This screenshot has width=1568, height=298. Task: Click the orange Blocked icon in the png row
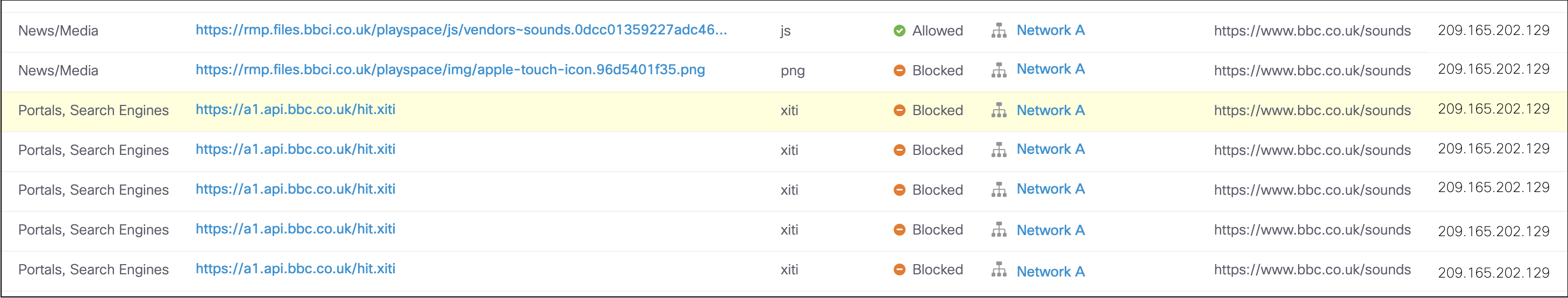coord(899,70)
